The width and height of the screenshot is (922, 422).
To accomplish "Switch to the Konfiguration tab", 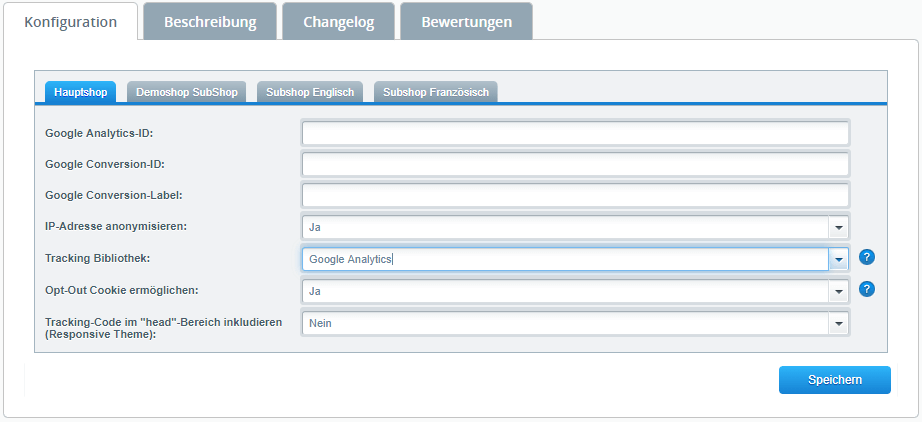I will tap(71, 22).
